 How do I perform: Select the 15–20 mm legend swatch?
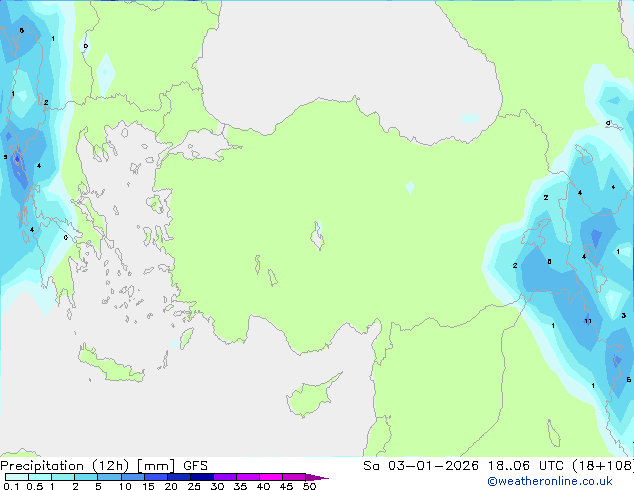point(156,477)
